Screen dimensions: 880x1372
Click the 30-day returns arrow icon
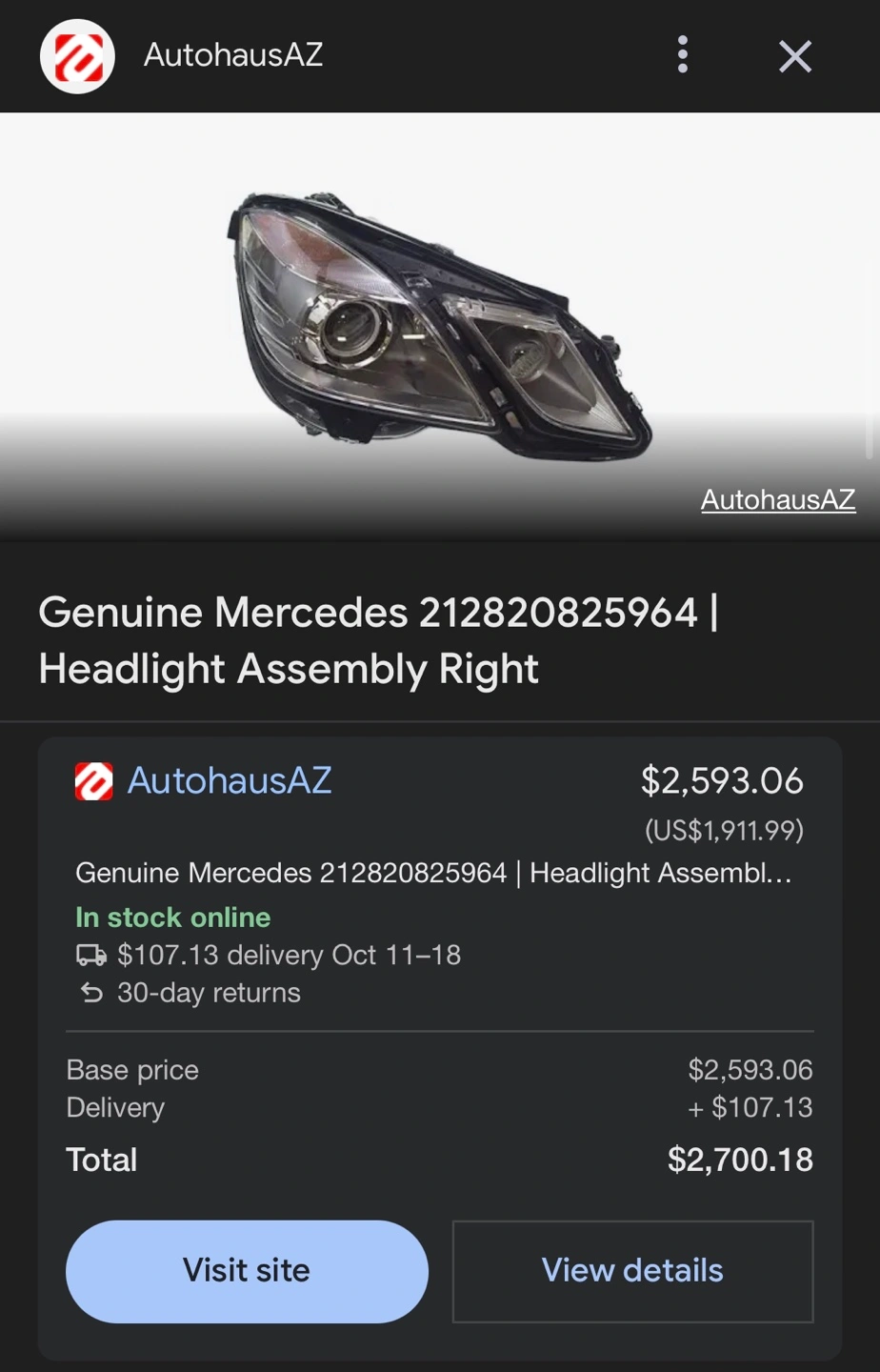coord(91,994)
